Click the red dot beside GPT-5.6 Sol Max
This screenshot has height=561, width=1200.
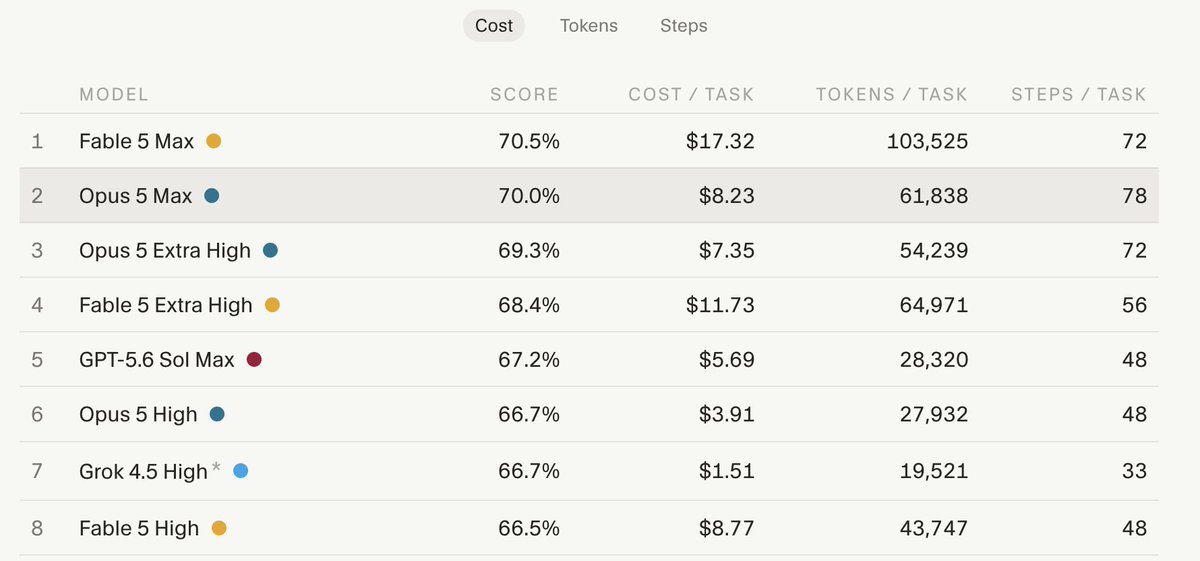(254, 359)
